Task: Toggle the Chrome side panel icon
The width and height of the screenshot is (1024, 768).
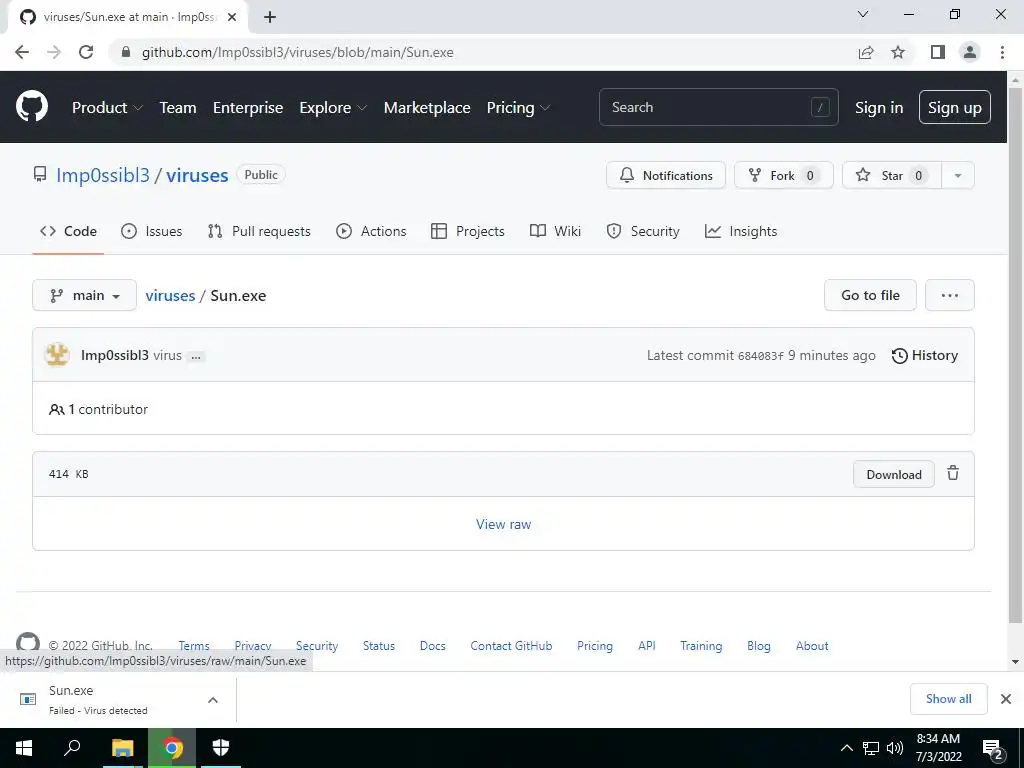Action: pos(938,52)
